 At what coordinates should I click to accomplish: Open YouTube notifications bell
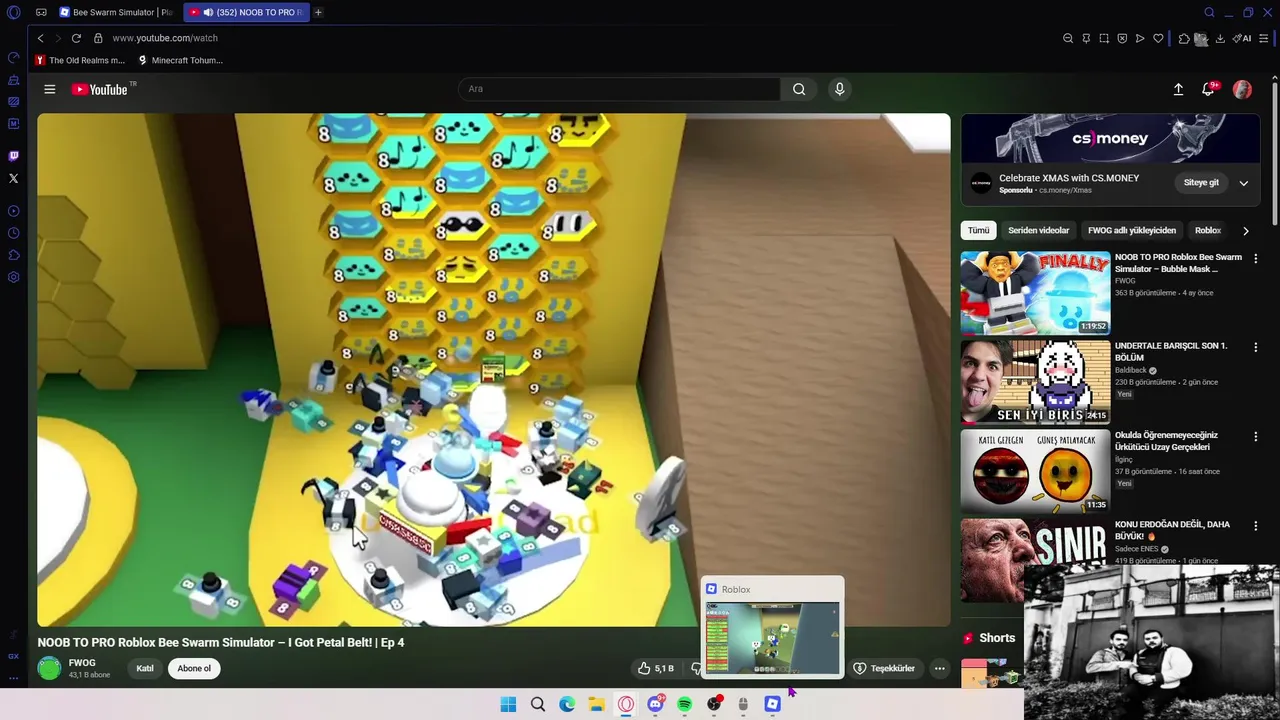1208,89
